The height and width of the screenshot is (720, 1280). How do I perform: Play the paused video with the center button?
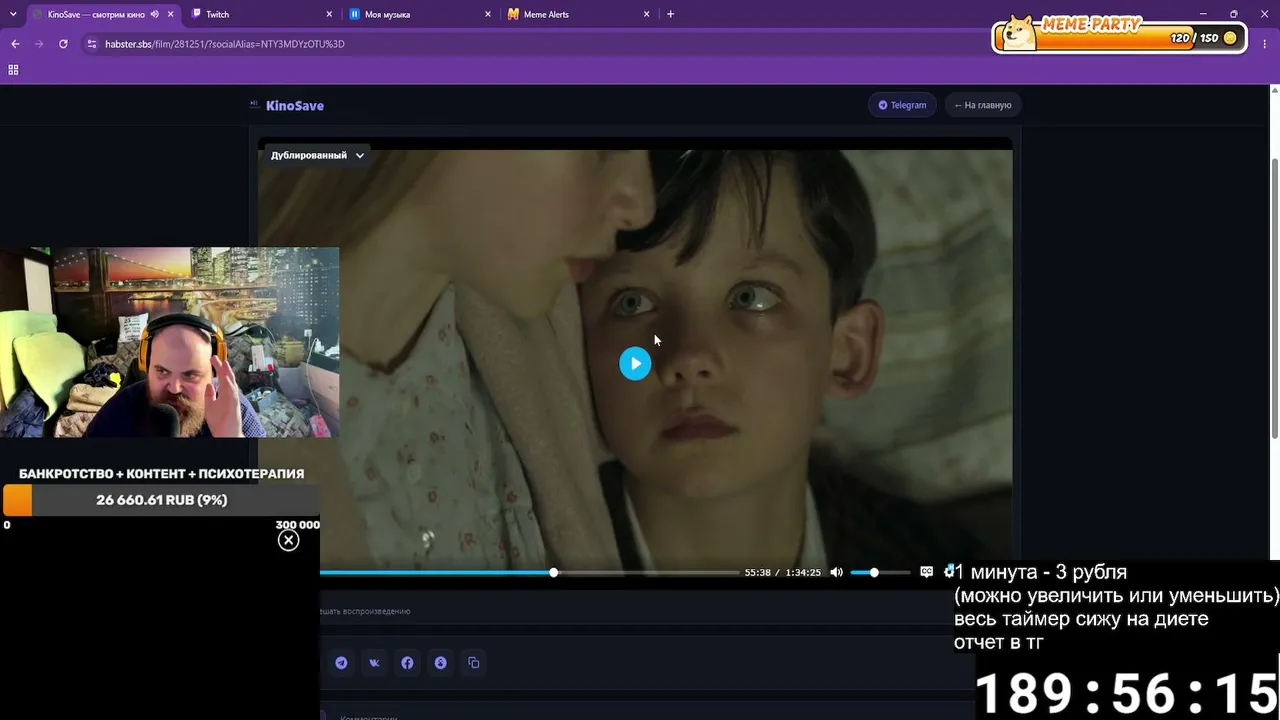[635, 363]
